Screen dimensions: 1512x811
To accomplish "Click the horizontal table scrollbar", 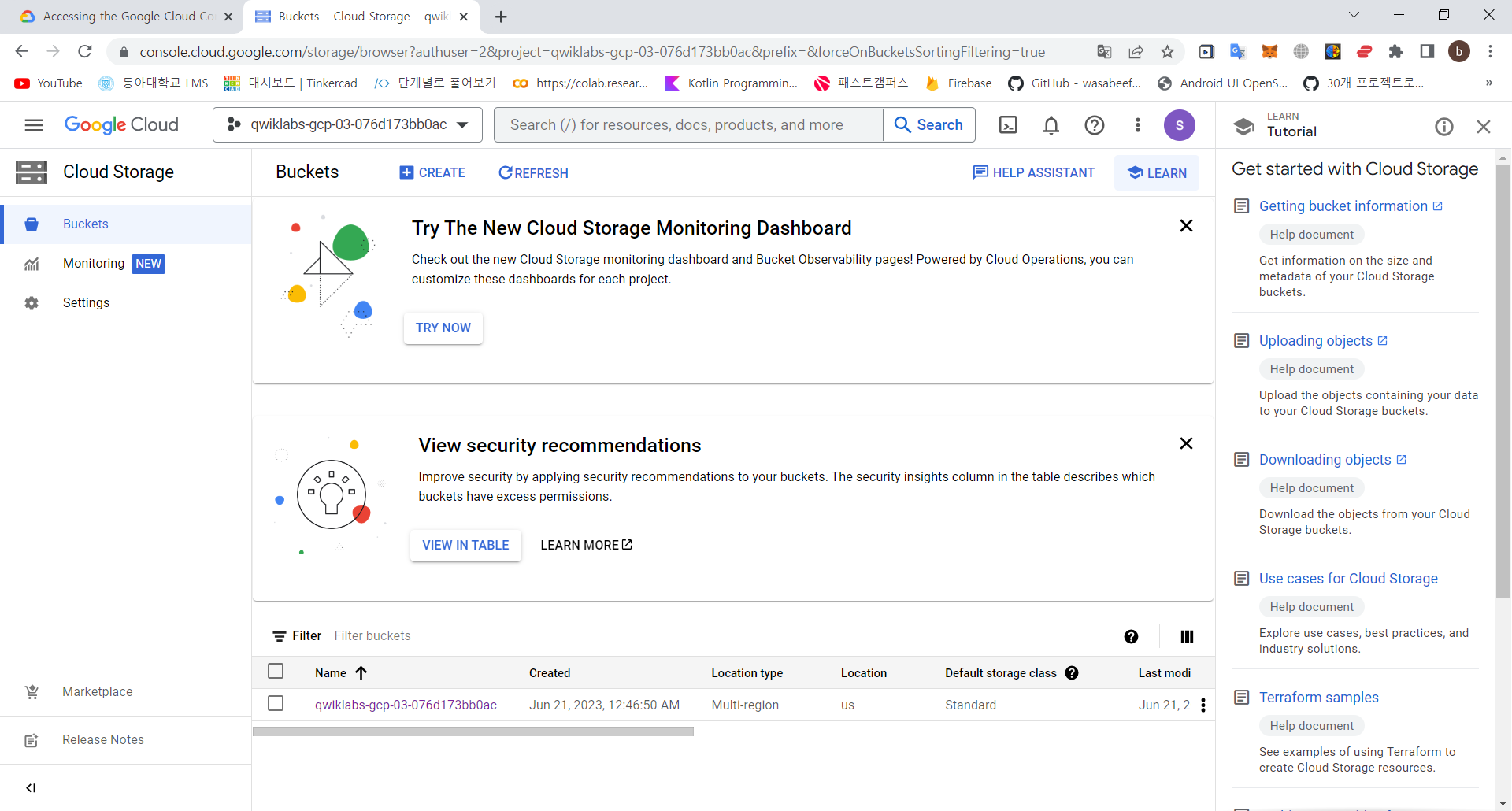I will (472, 731).
